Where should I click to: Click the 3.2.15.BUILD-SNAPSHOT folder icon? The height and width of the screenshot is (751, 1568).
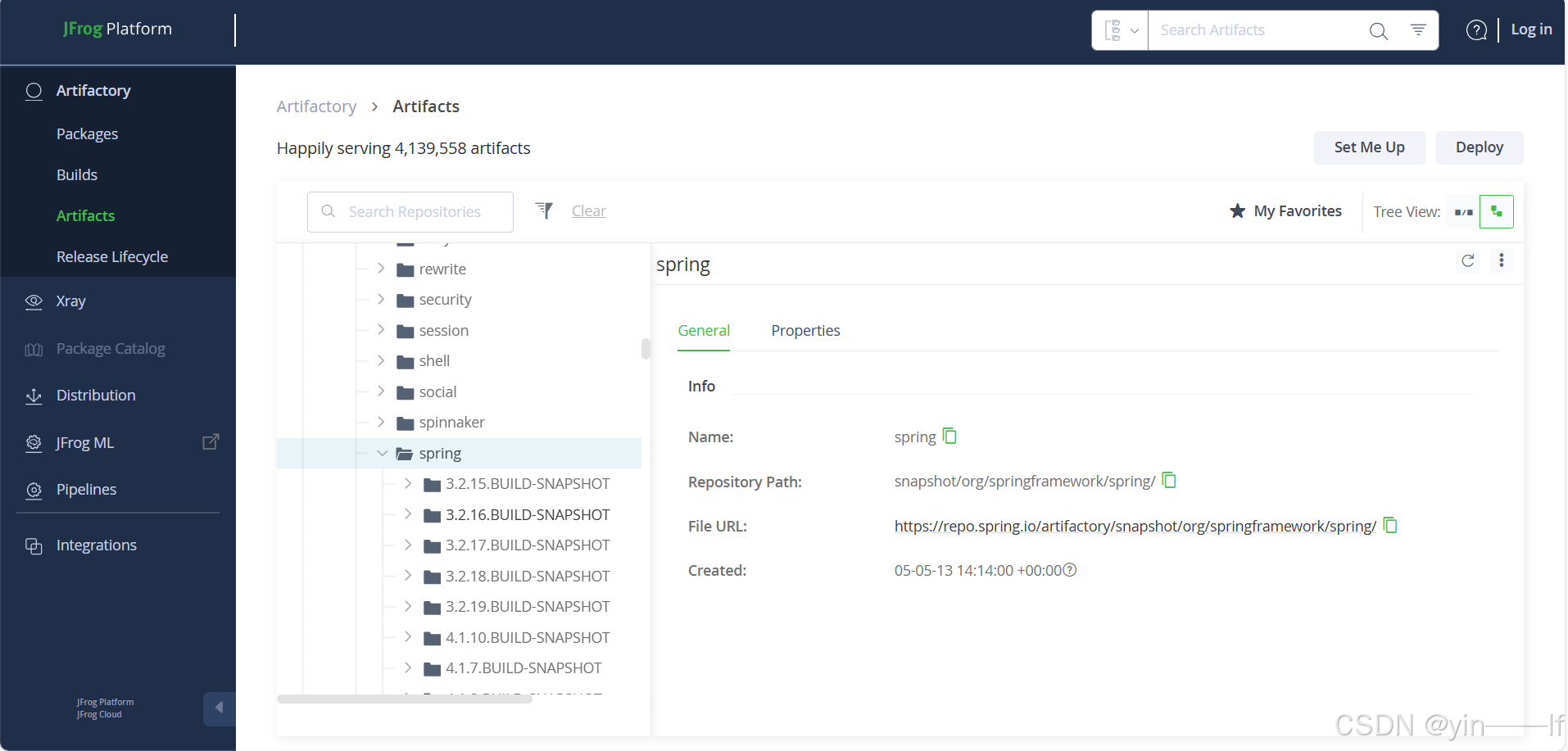coord(433,485)
